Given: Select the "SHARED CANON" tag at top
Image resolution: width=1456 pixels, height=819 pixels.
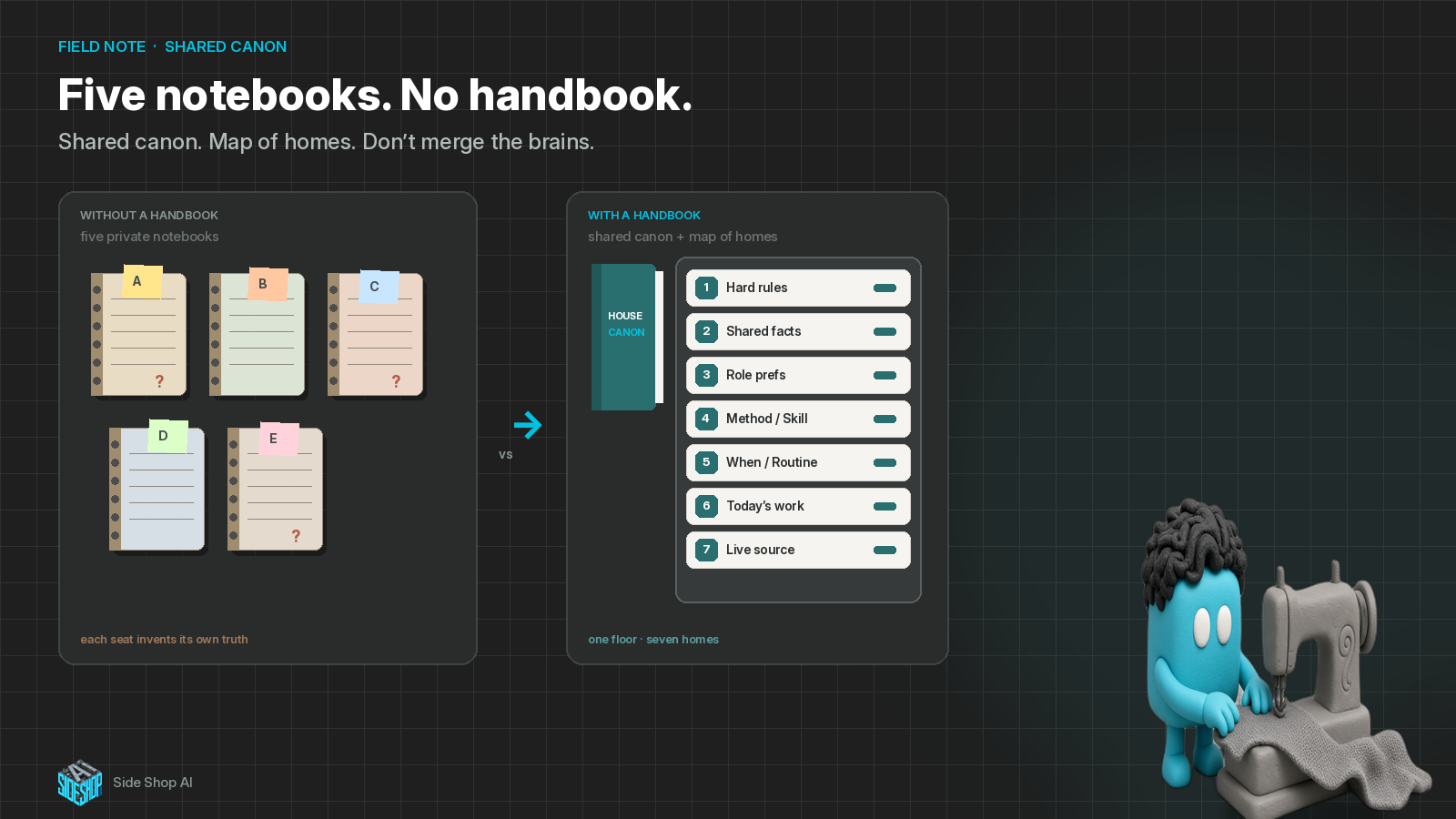Looking at the screenshot, I should 226,46.
